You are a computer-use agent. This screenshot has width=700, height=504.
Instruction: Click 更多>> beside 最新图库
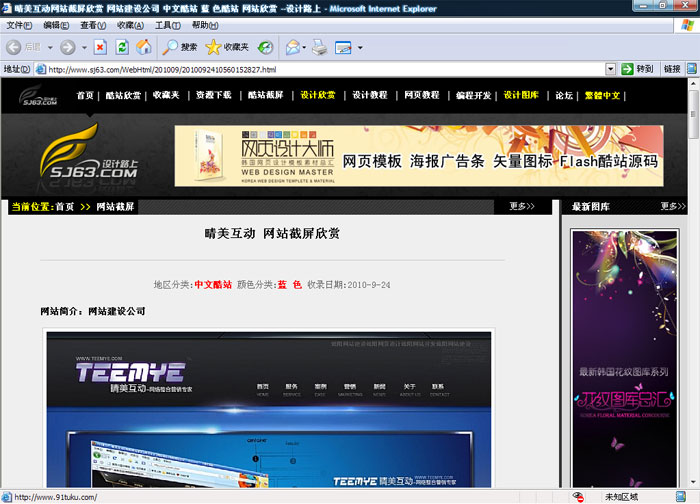(673, 206)
